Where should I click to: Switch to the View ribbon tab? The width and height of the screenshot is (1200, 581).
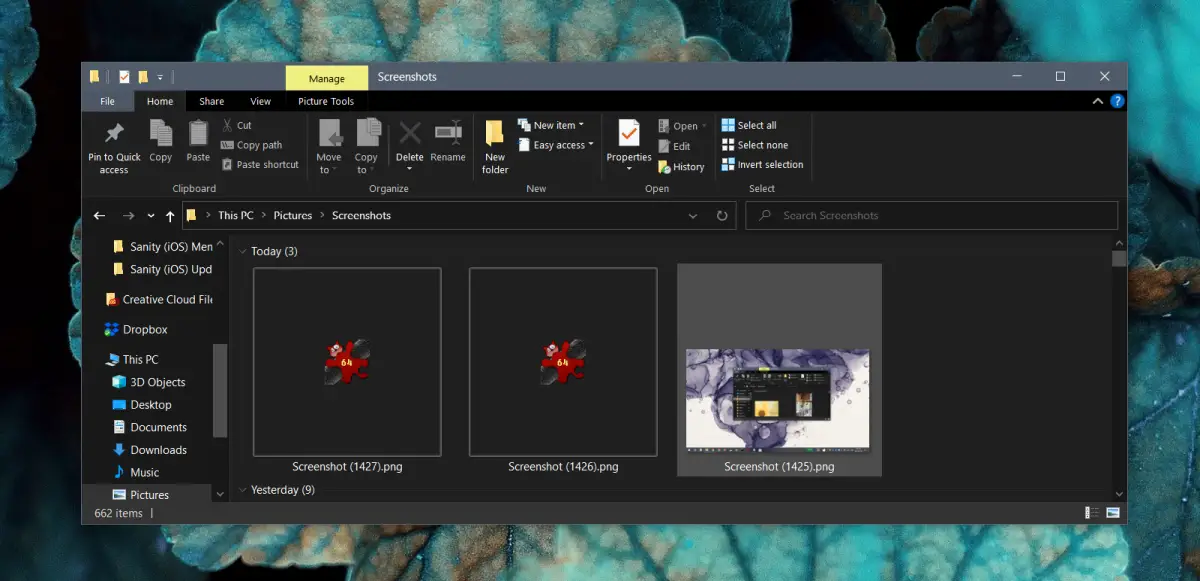(260, 101)
